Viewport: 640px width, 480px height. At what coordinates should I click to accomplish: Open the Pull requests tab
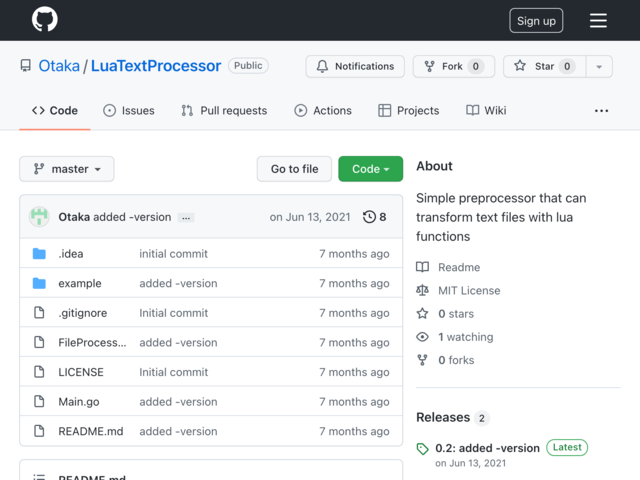tap(224, 111)
